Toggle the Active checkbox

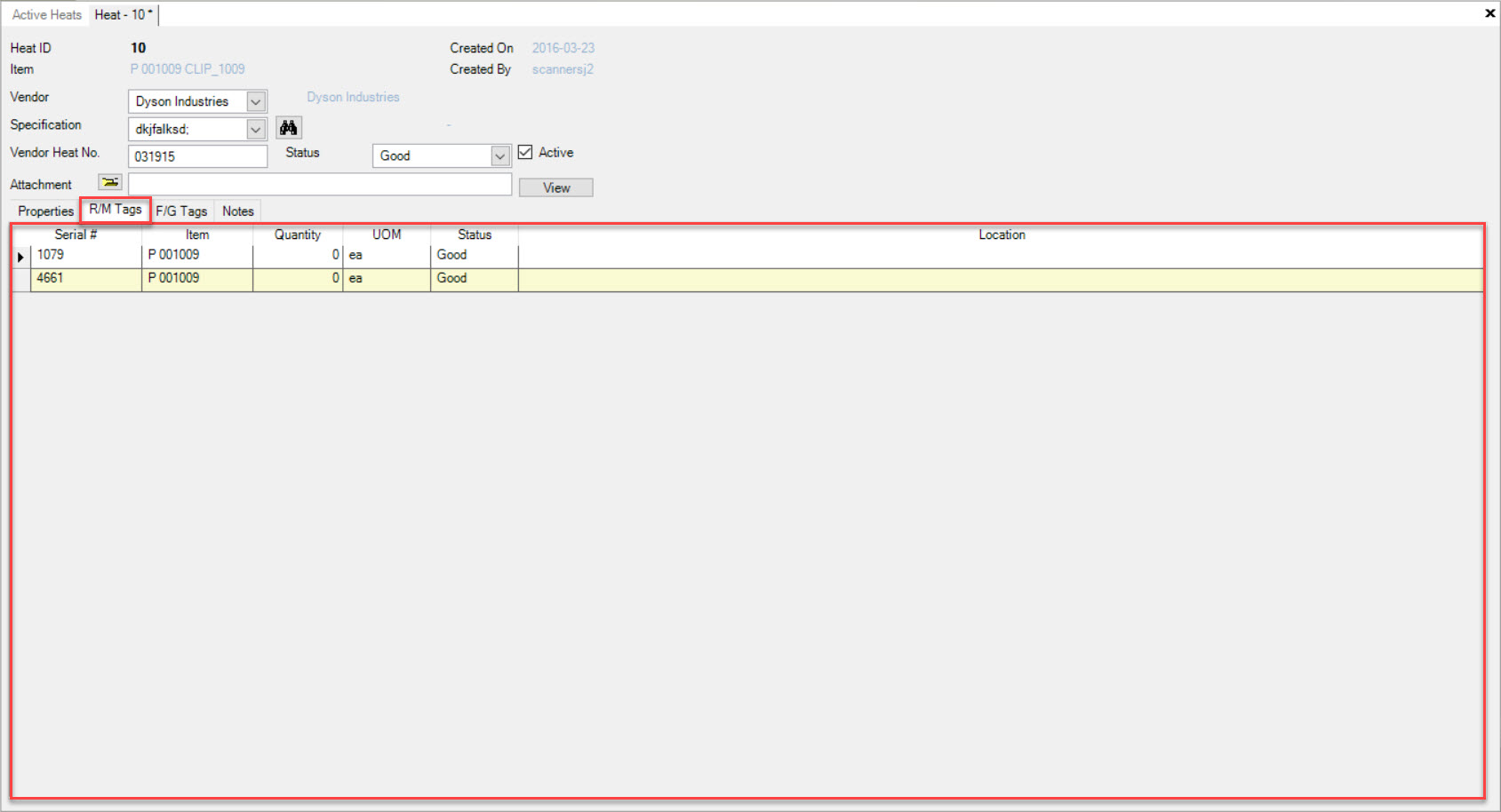(525, 152)
